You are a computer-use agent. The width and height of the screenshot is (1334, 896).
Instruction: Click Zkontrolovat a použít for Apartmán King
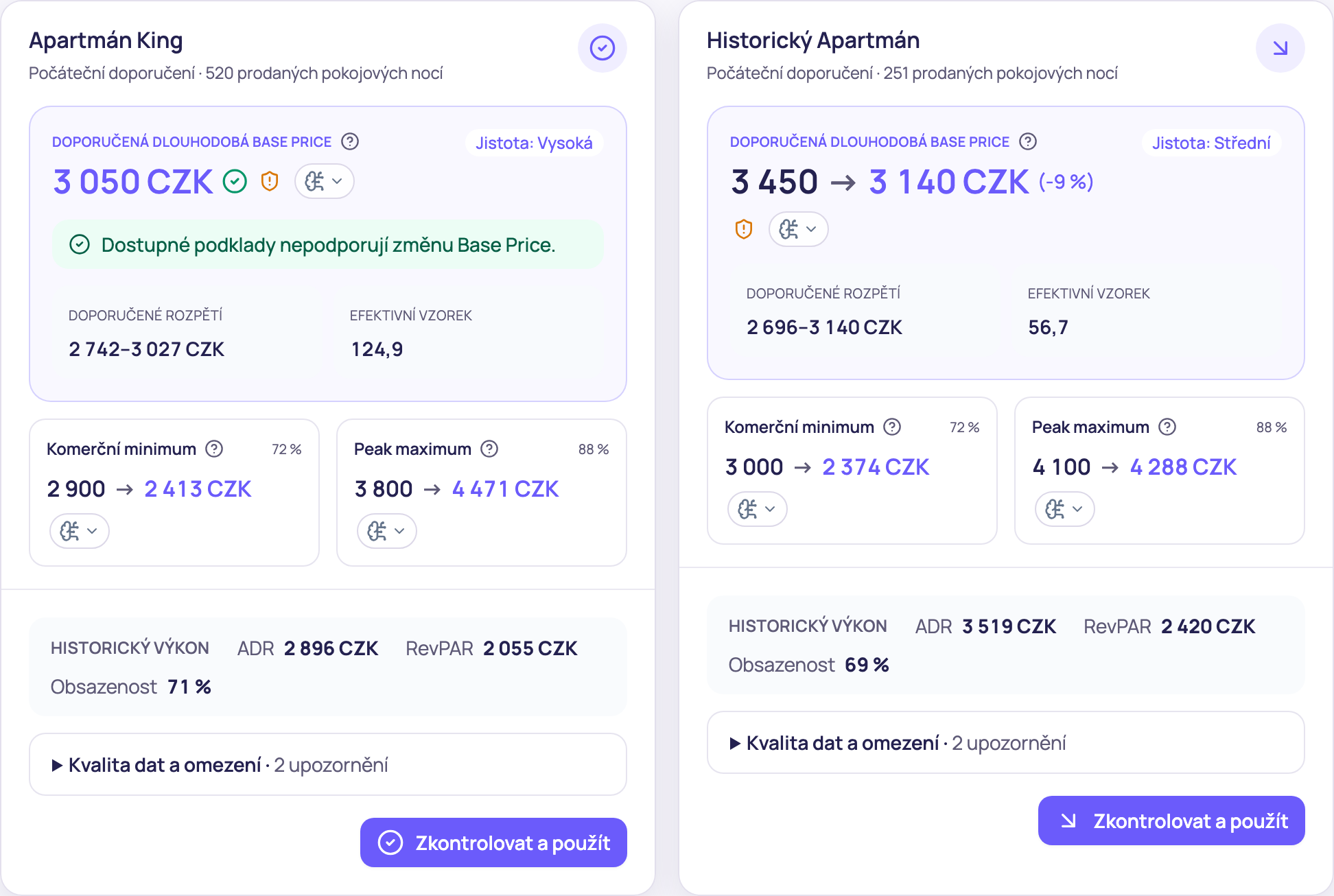pos(493,842)
